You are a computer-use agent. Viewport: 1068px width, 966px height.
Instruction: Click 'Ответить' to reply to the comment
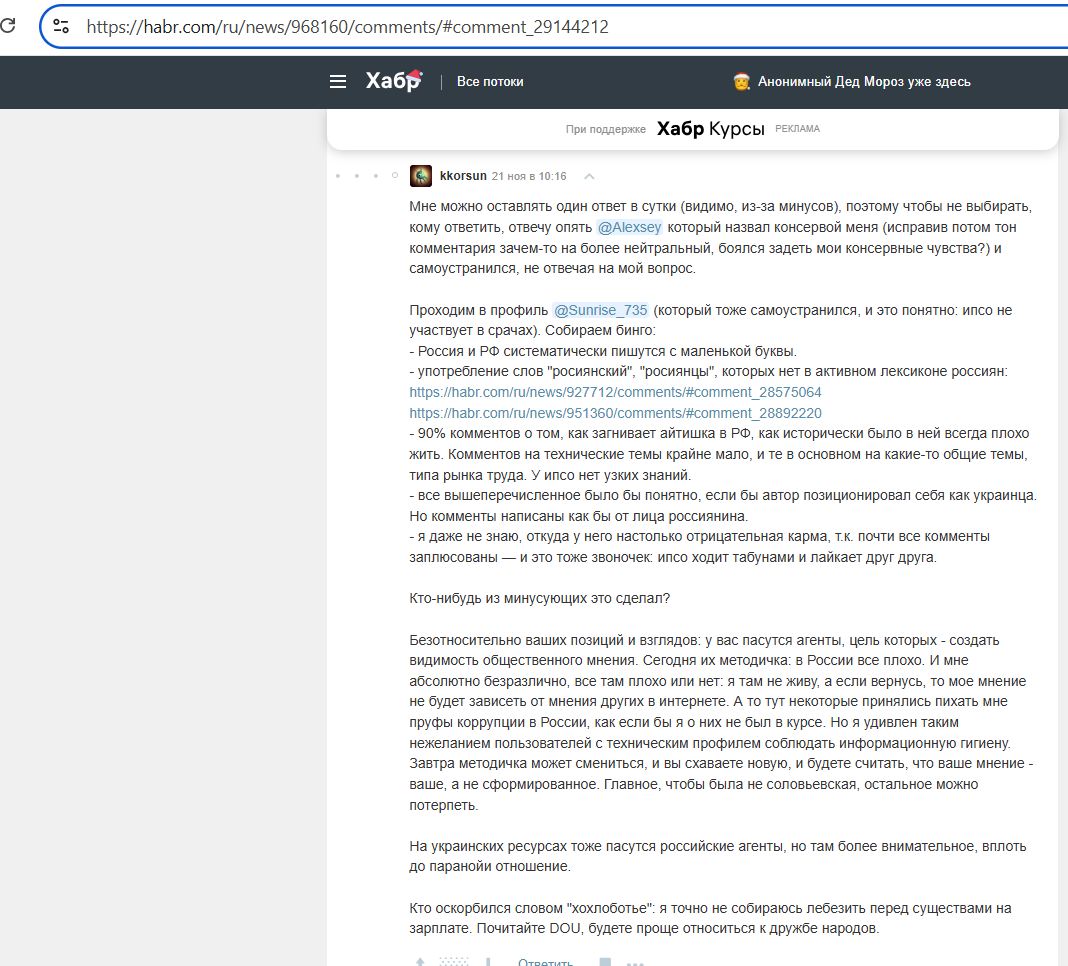point(545,961)
